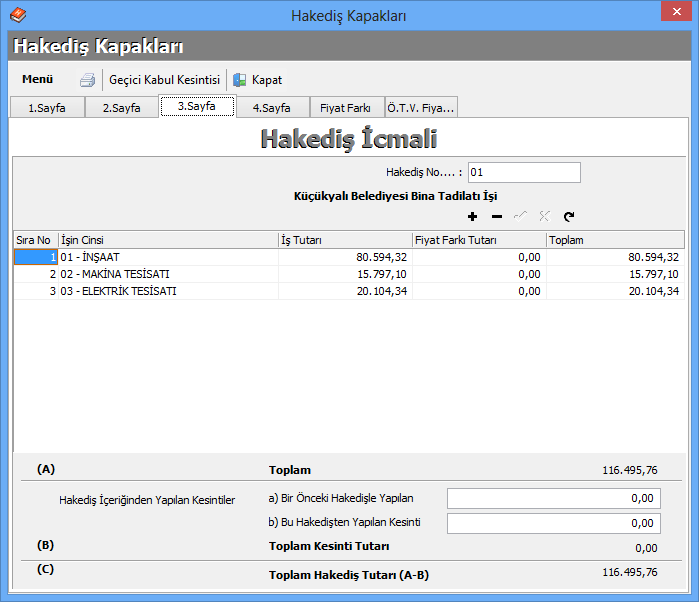
Task: Click the Fiyat Farkı Tutarı column header
Action: 478,240
